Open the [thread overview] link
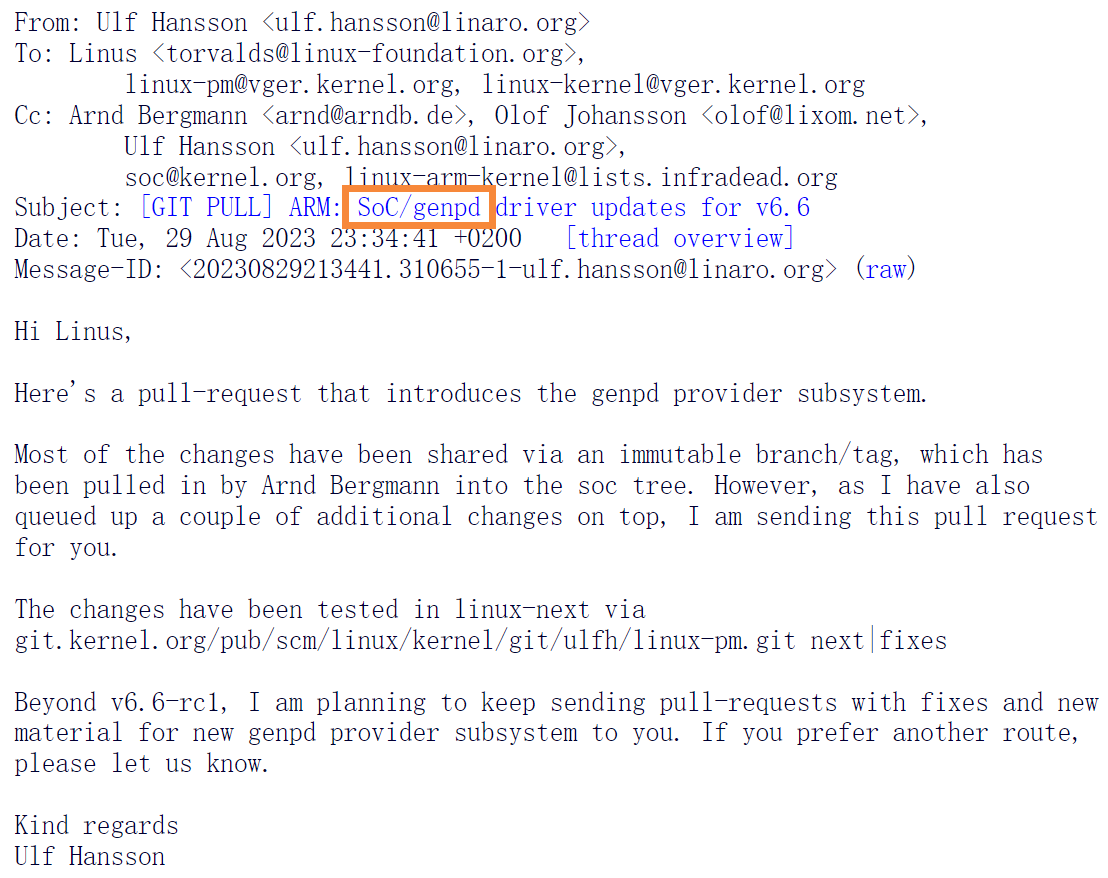The image size is (1108, 878). coord(680,239)
